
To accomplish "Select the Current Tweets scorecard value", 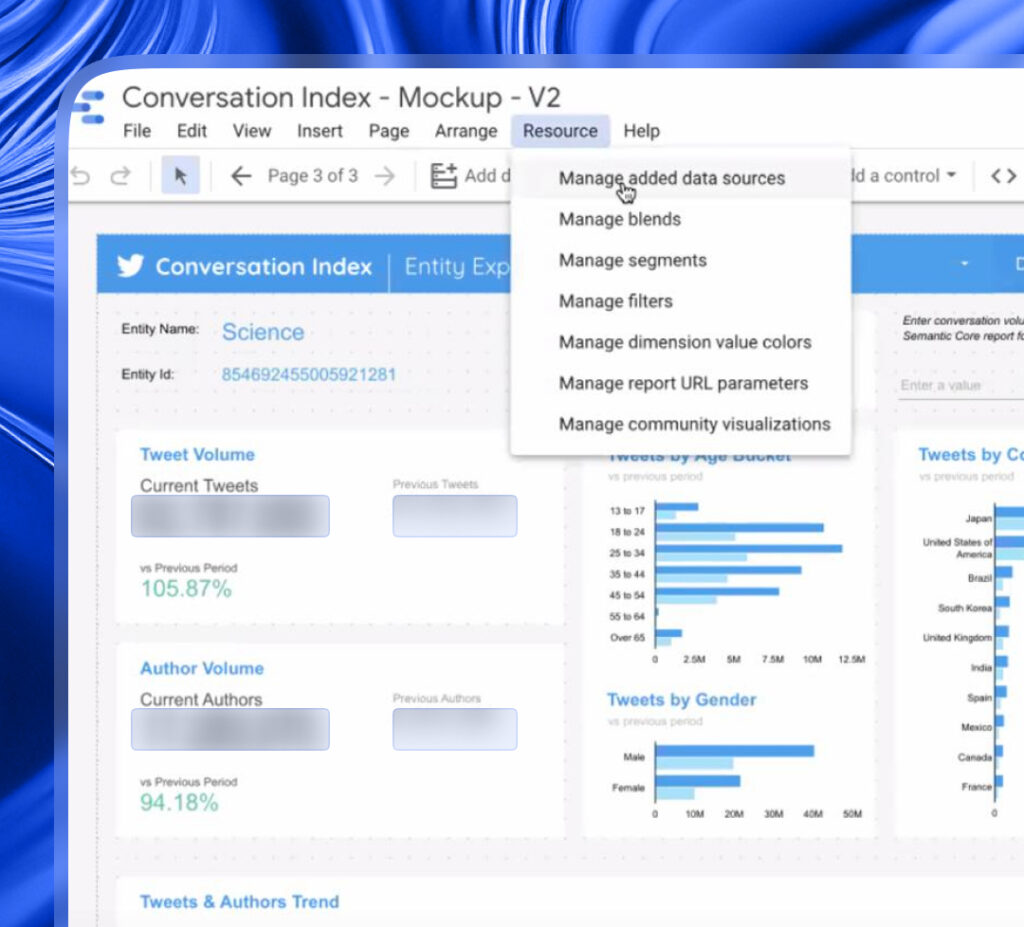I will click(x=231, y=516).
